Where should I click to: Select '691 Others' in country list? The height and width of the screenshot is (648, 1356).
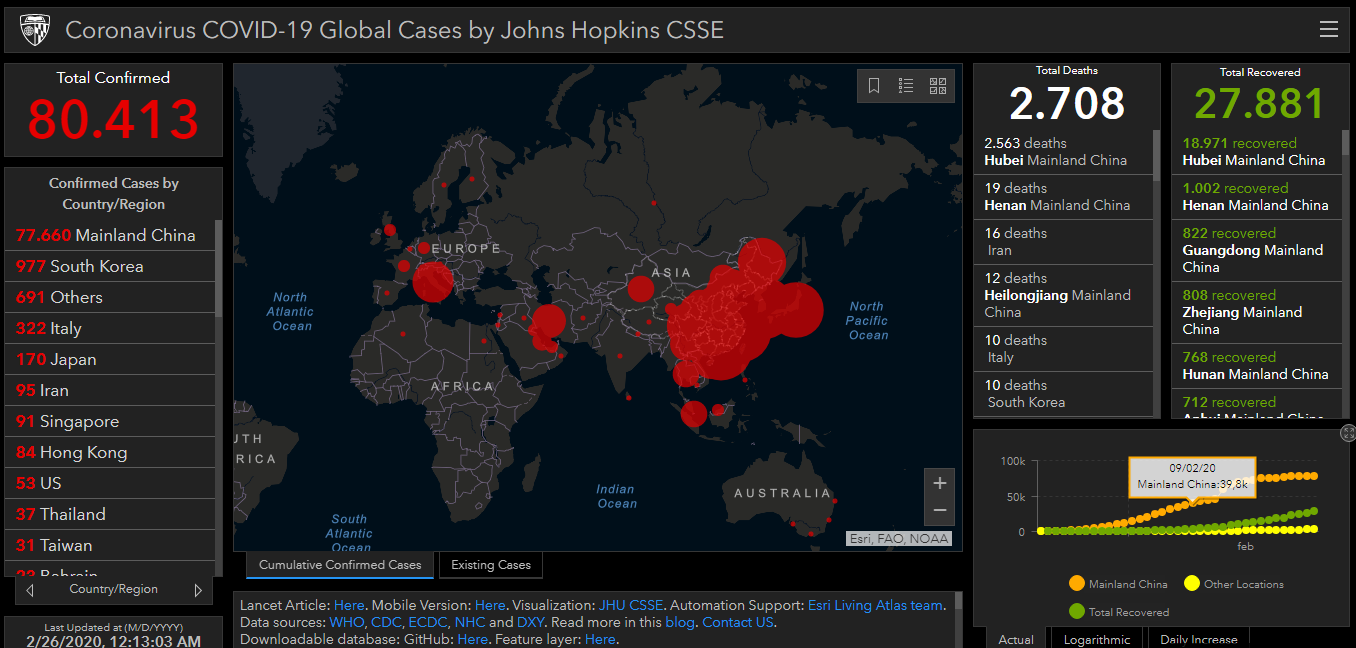110,297
